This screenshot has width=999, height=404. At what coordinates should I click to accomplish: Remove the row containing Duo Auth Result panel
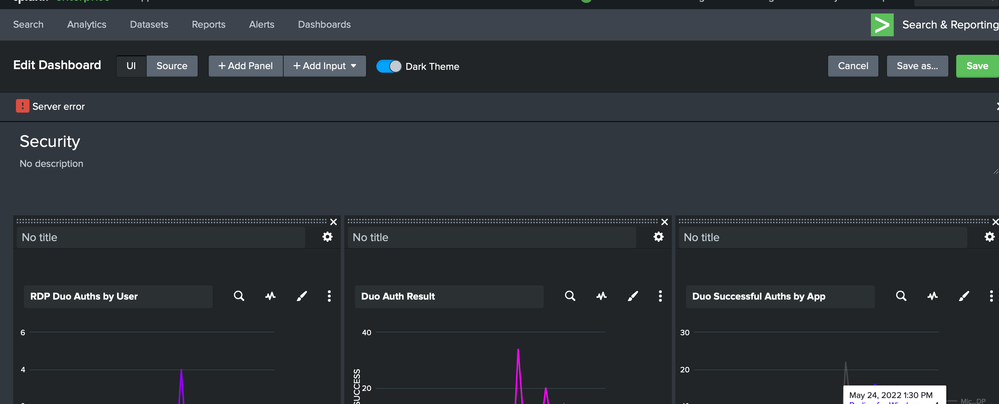665,222
